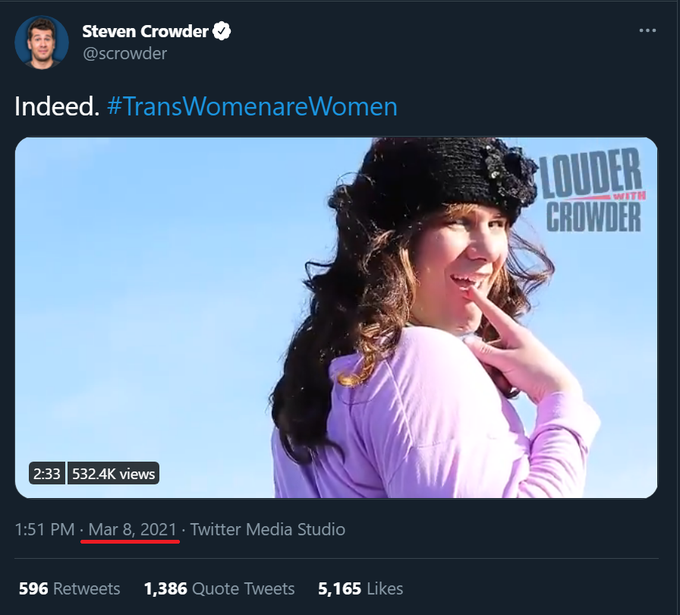Click the Retweets label text
680x615 pixels.
[87, 589]
